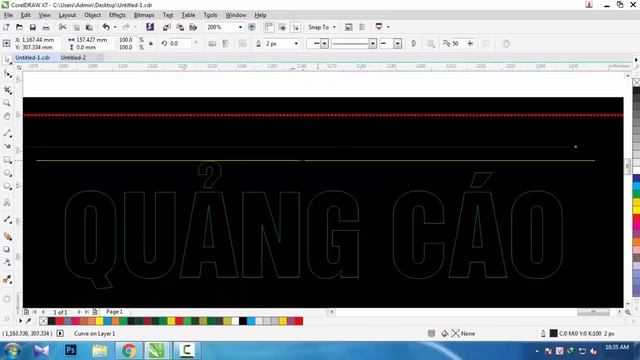Click the Page 1 tab

click(x=114, y=311)
